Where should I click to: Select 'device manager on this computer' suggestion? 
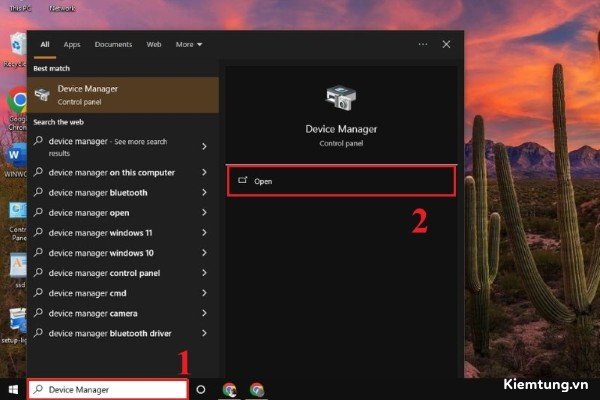click(x=123, y=172)
